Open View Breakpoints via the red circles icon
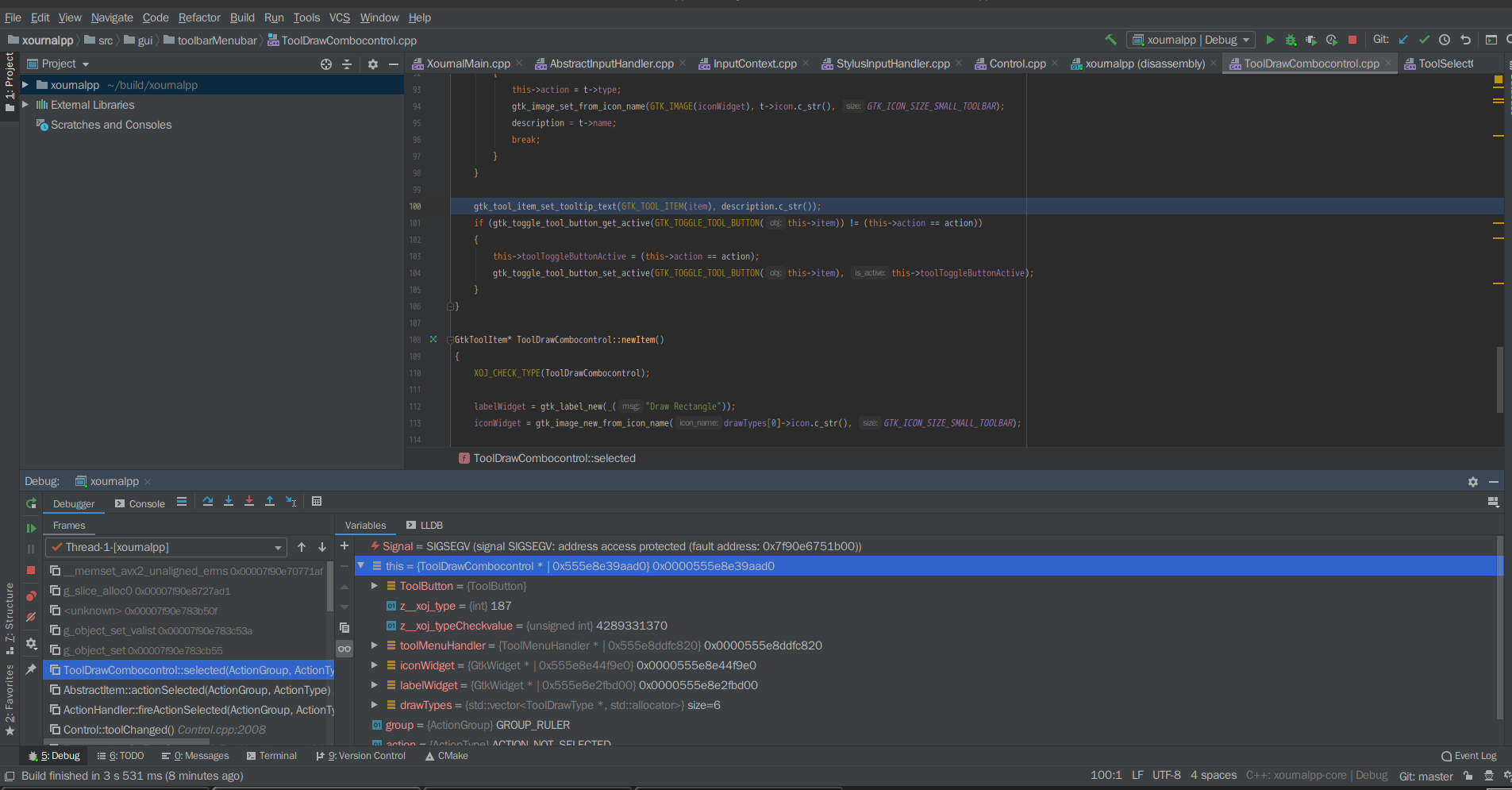 (31, 595)
